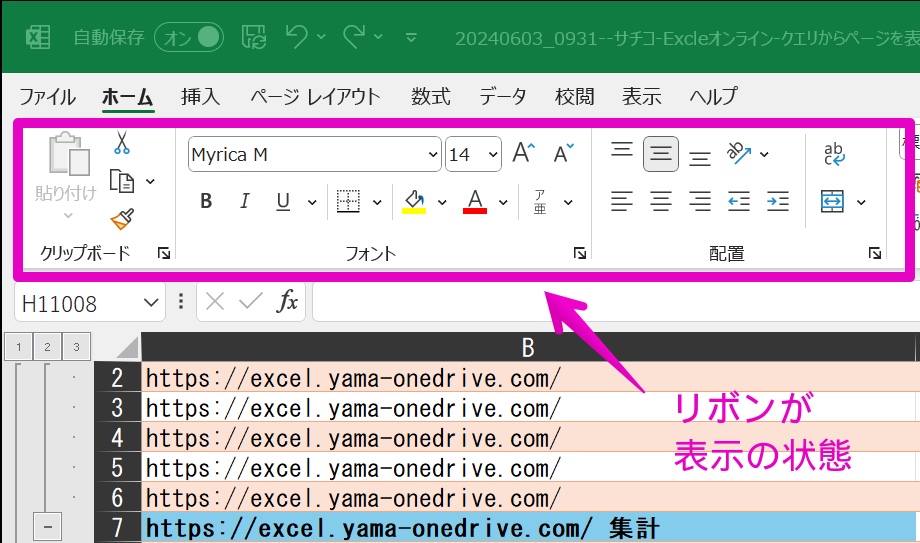Open the Merge and Center dropdown arrow

pyautogui.click(x=861, y=203)
